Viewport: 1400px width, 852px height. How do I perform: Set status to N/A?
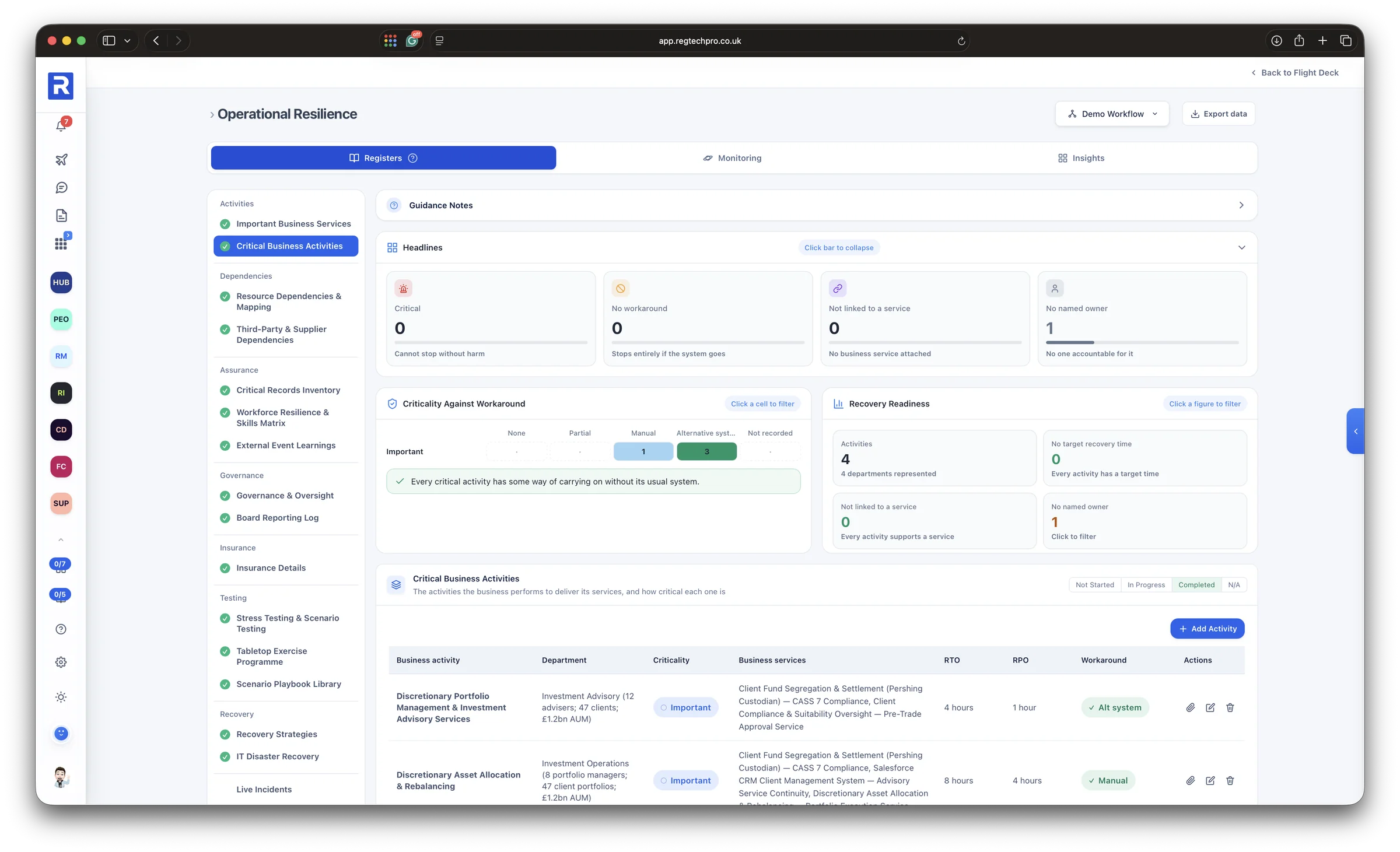(x=1234, y=585)
